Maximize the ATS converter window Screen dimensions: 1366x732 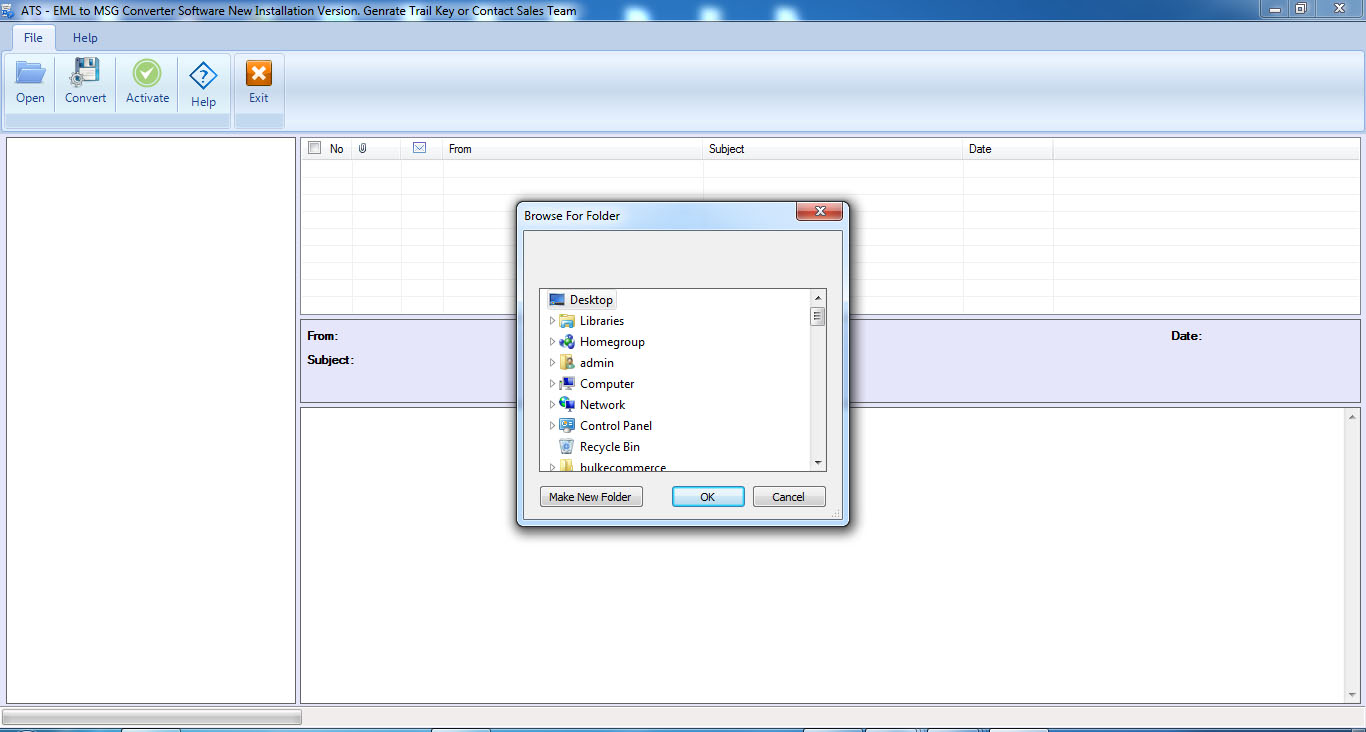click(x=1301, y=9)
